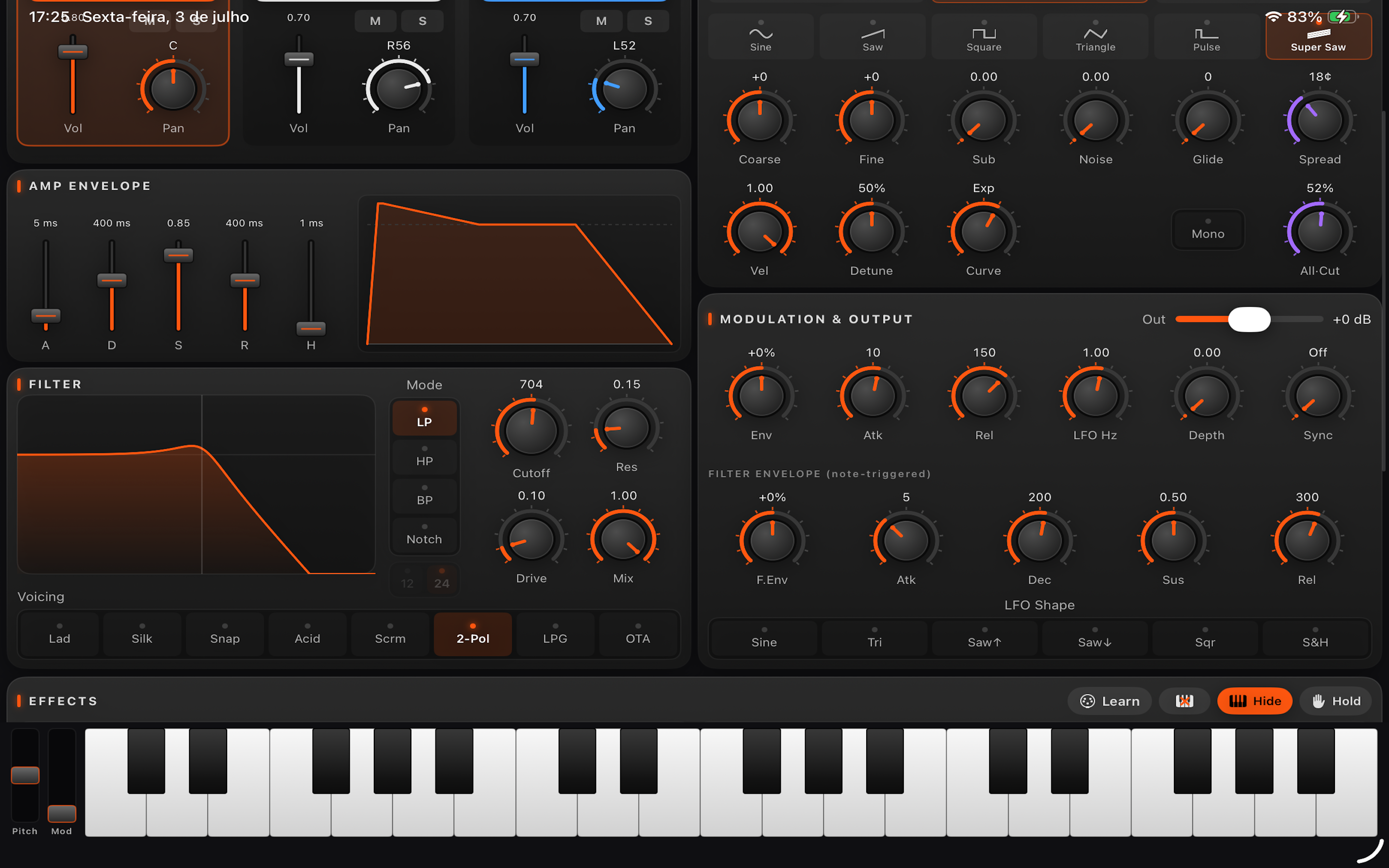Click the Curve knob
This screenshot has width=1389, height=868.
(983, 231)
